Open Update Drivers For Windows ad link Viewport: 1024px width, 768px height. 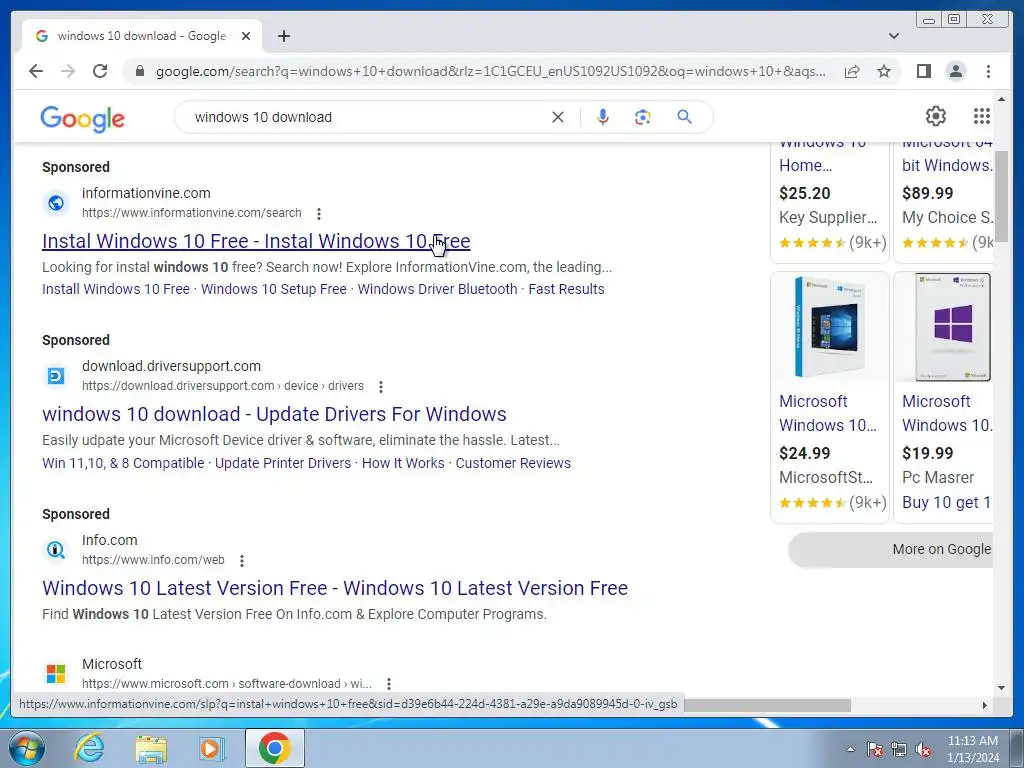pyautogui.click(x=274, y=414)
